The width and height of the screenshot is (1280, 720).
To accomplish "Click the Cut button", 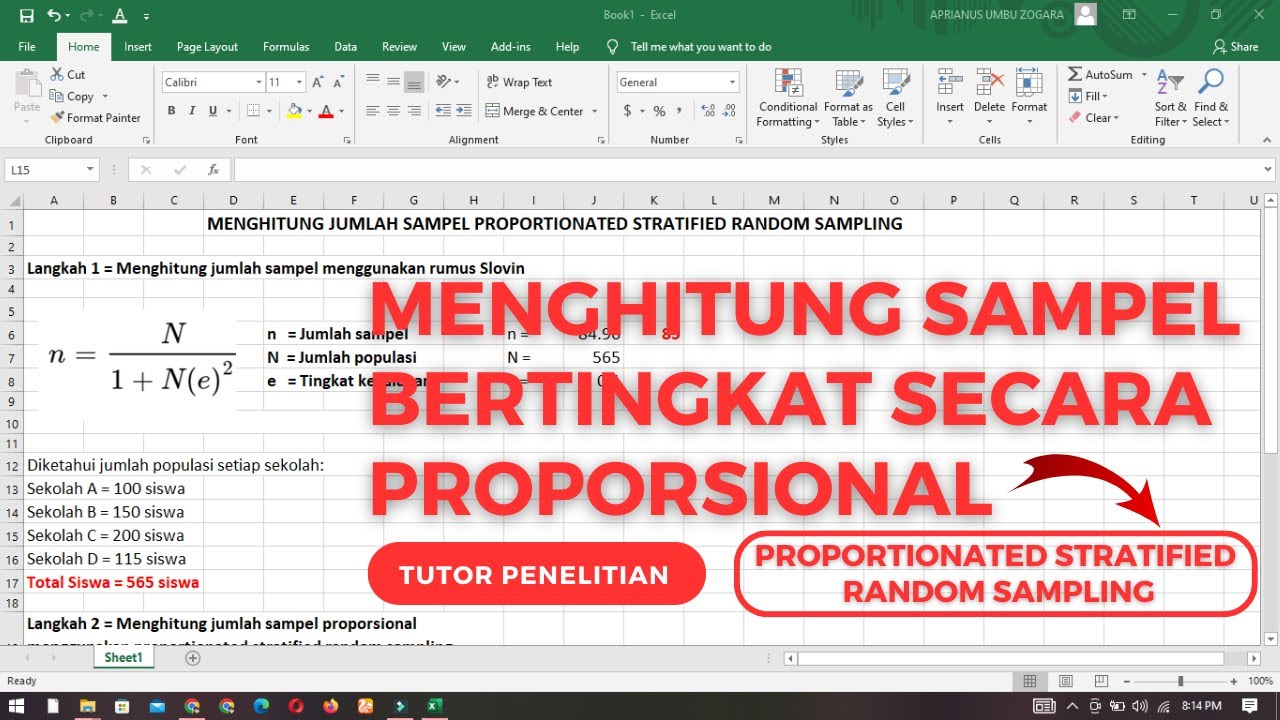I will 68,75.
